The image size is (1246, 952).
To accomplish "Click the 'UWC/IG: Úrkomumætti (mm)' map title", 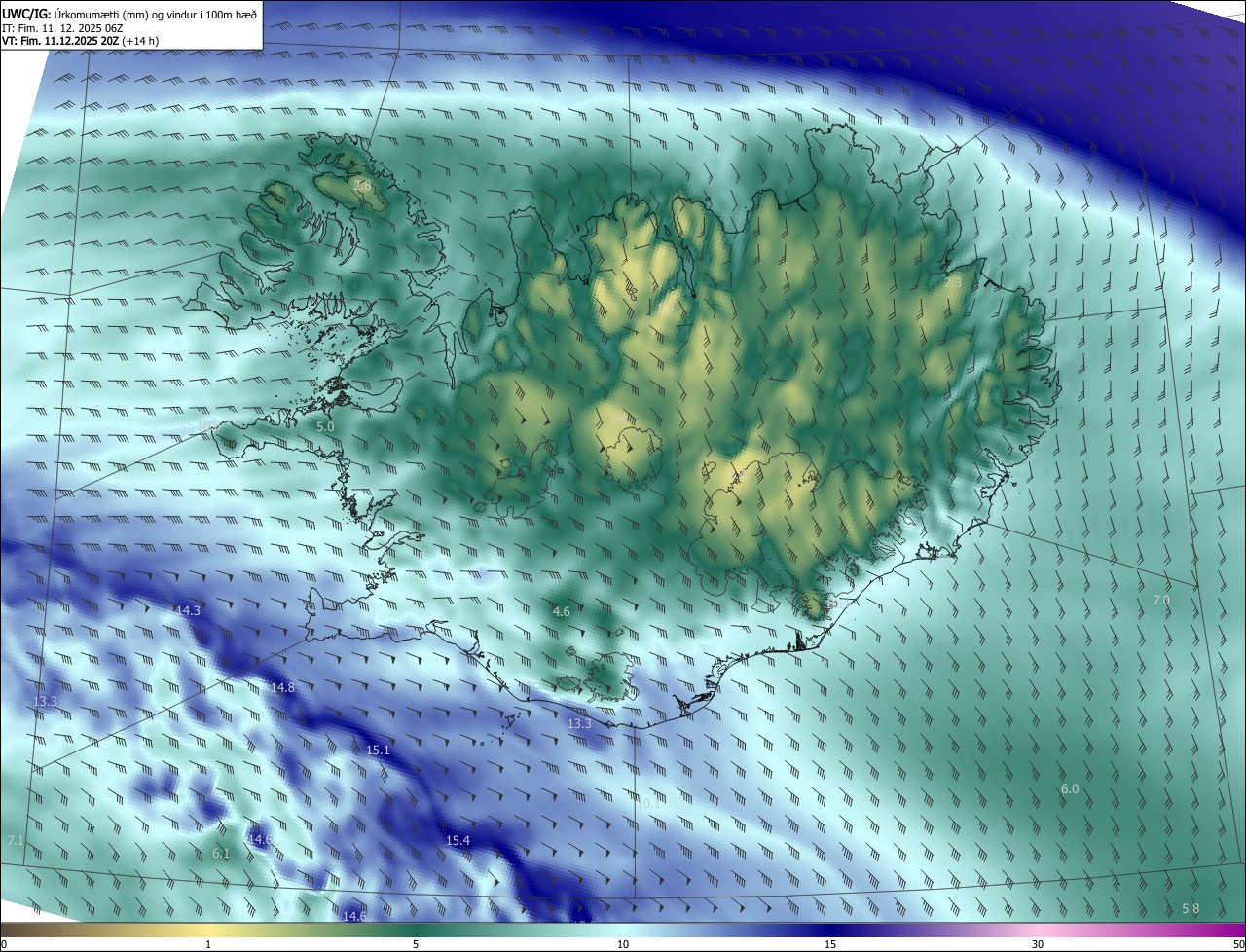I will click(x=129, y=14).
